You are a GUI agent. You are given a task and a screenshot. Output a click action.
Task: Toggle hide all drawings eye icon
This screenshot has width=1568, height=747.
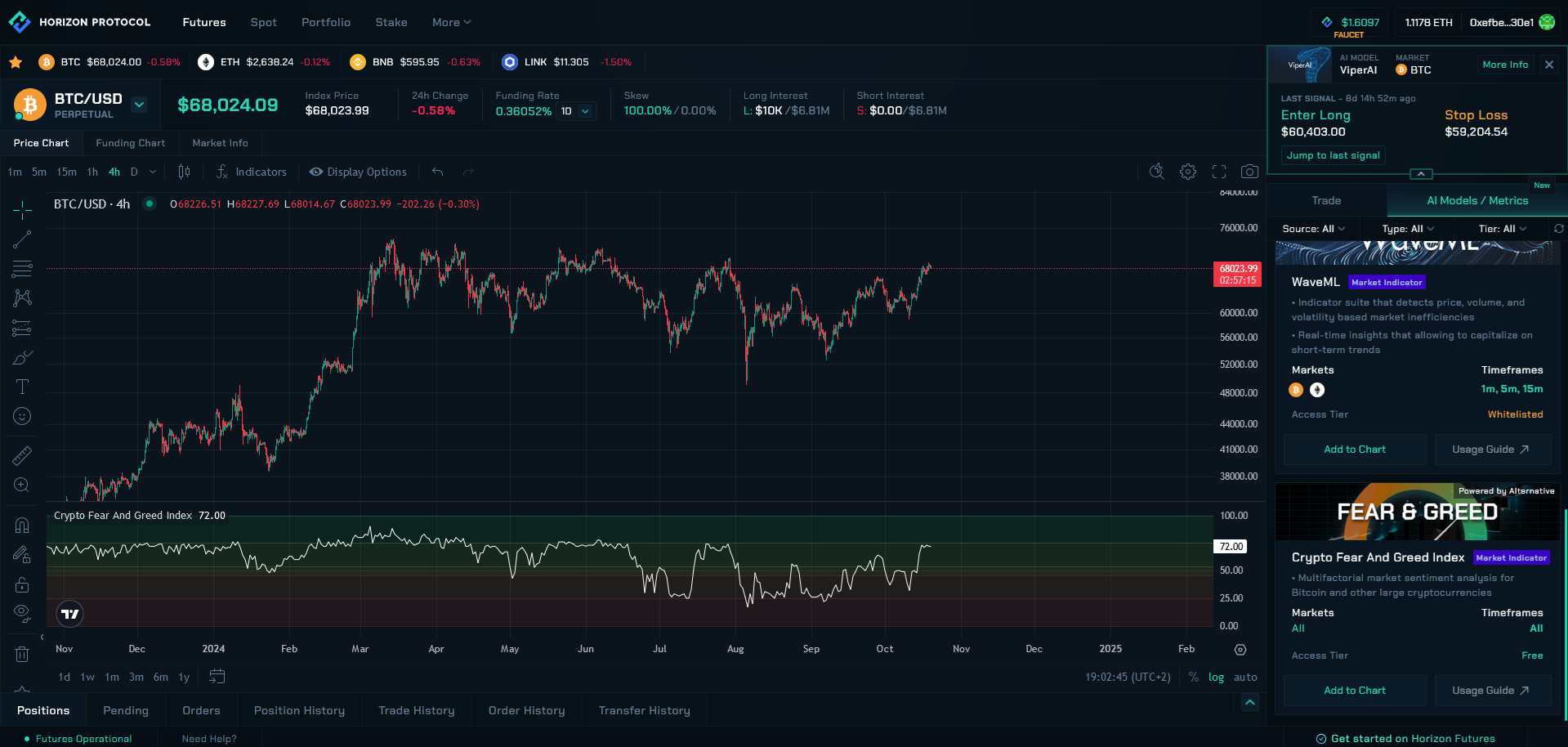click(x=22, y=613)
